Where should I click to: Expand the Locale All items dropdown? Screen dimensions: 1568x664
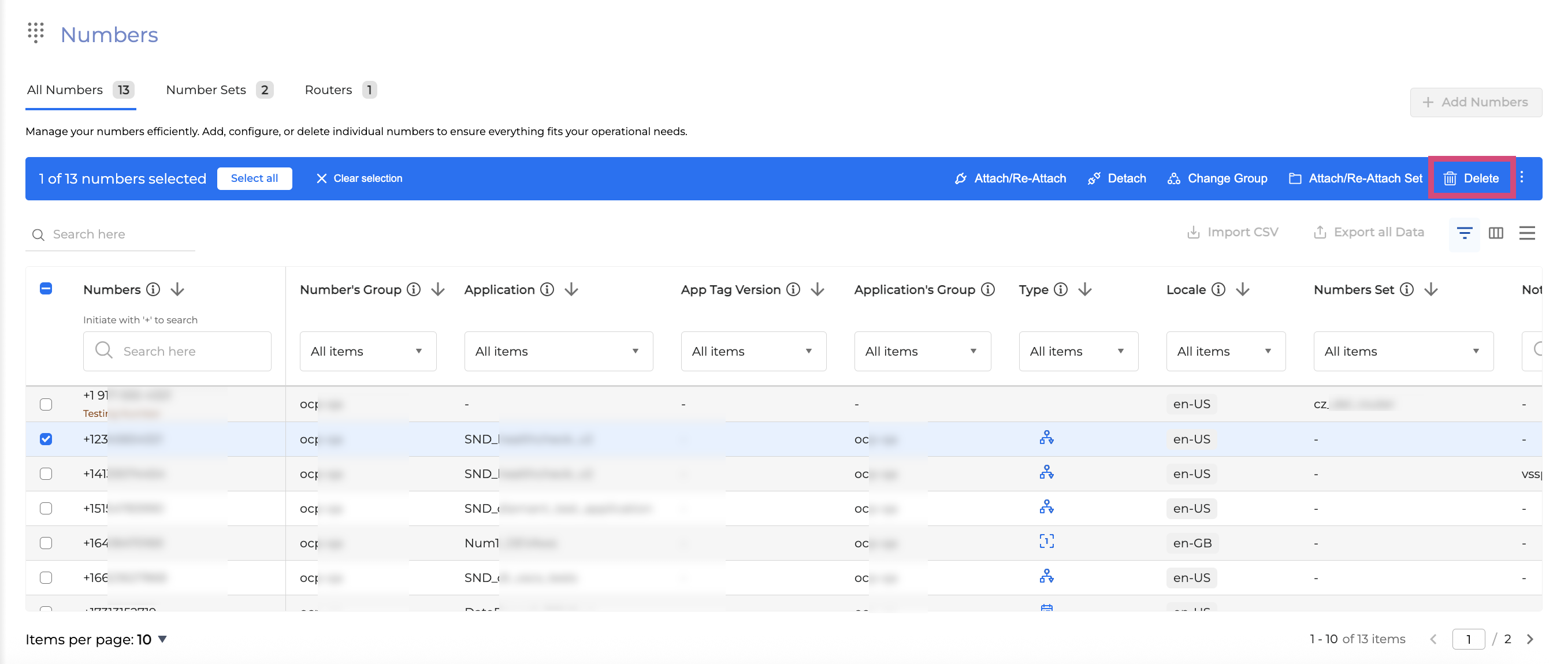1225,352
